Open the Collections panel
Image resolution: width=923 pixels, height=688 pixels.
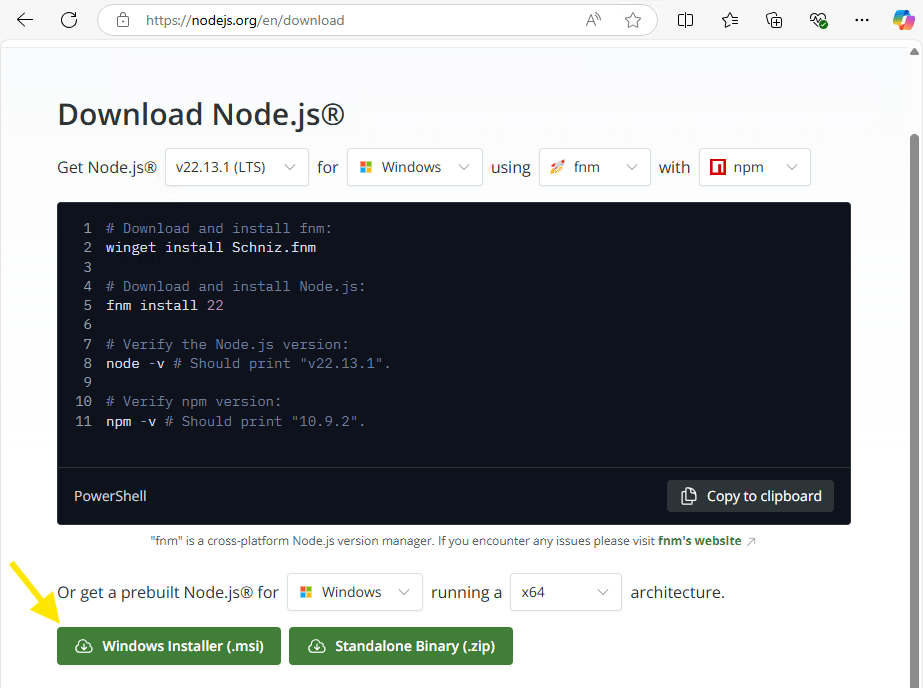click(x=774, y=20)
